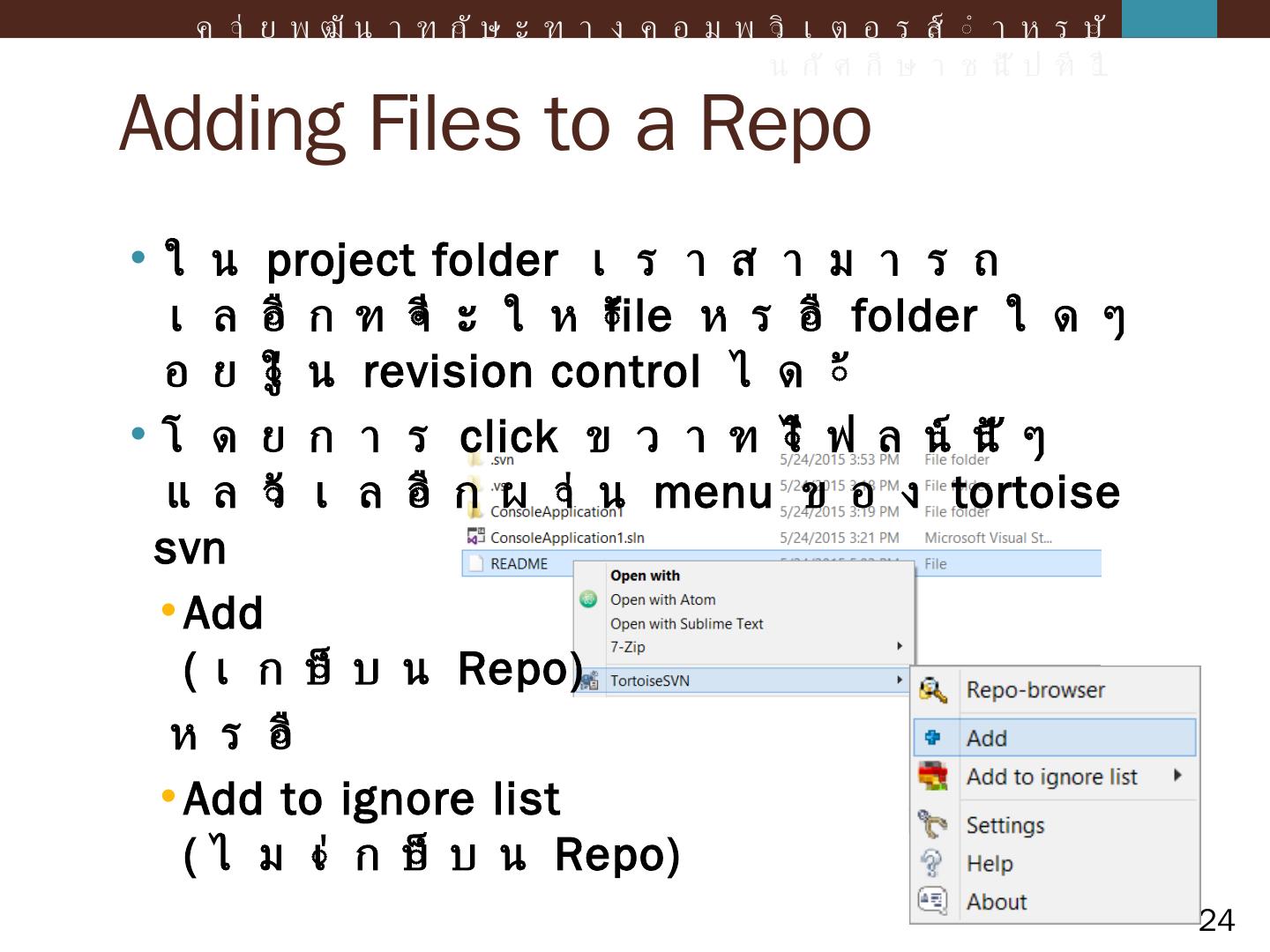
Task: Expand the TortoiseSVN submenu arrow
Action: click(x=900, y=680)
